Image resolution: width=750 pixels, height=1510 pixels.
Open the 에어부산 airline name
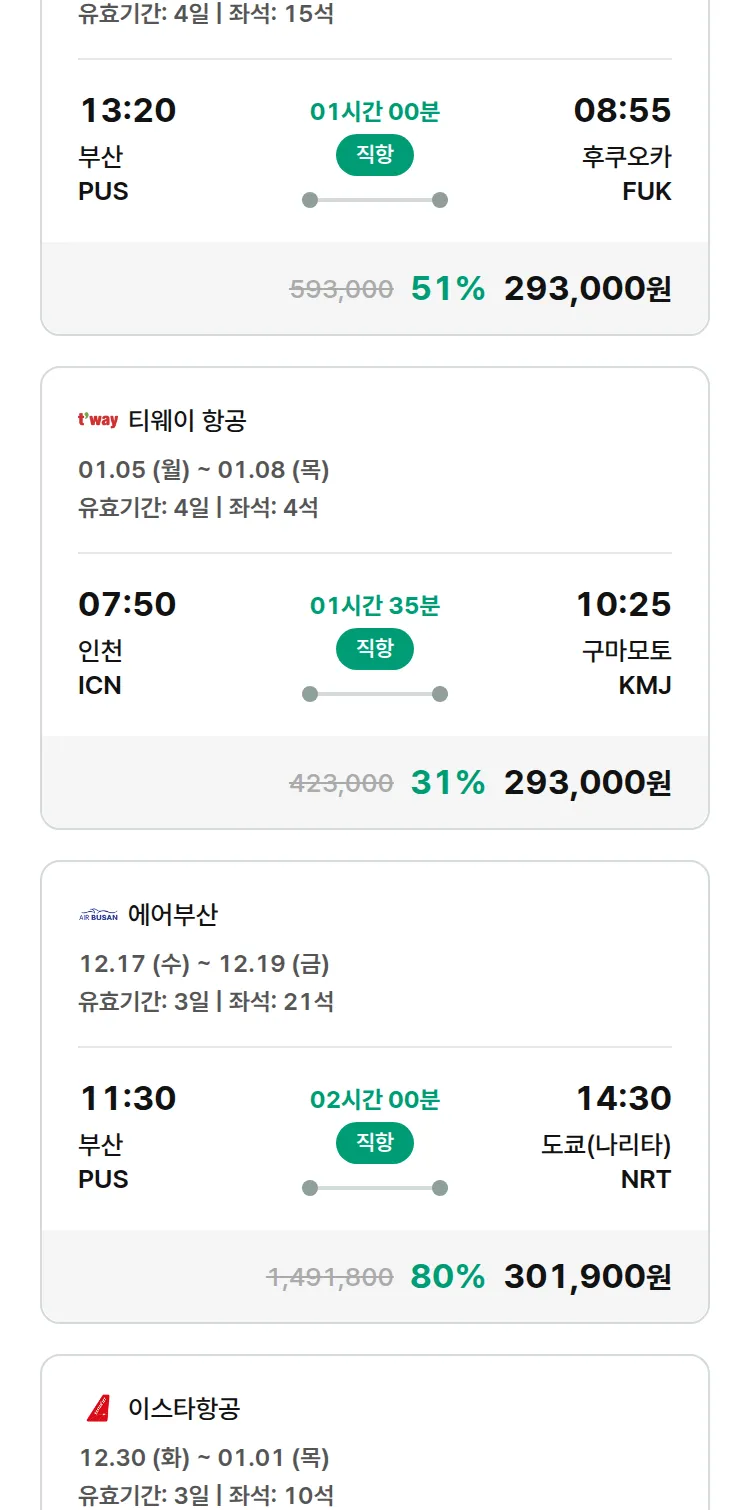(x=173, y=915)
